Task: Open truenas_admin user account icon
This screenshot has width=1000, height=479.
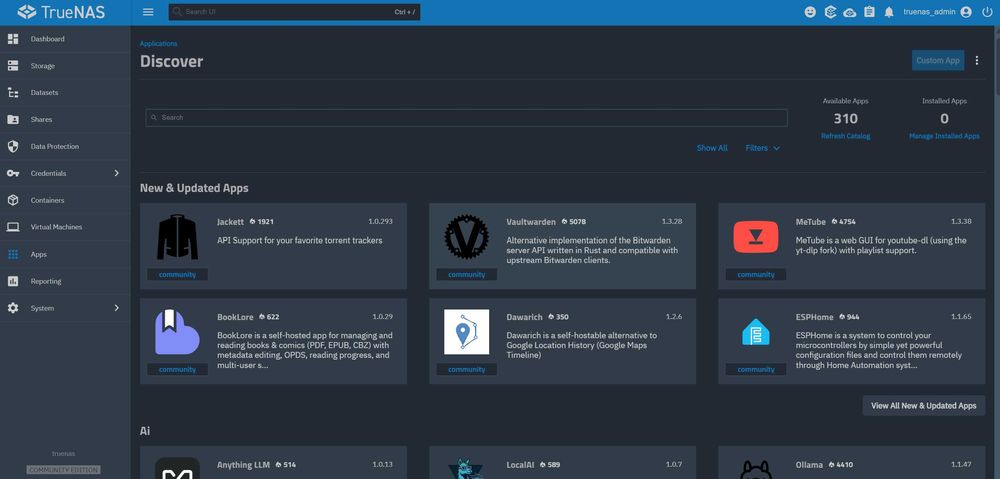Action: [x=966, y=12]
